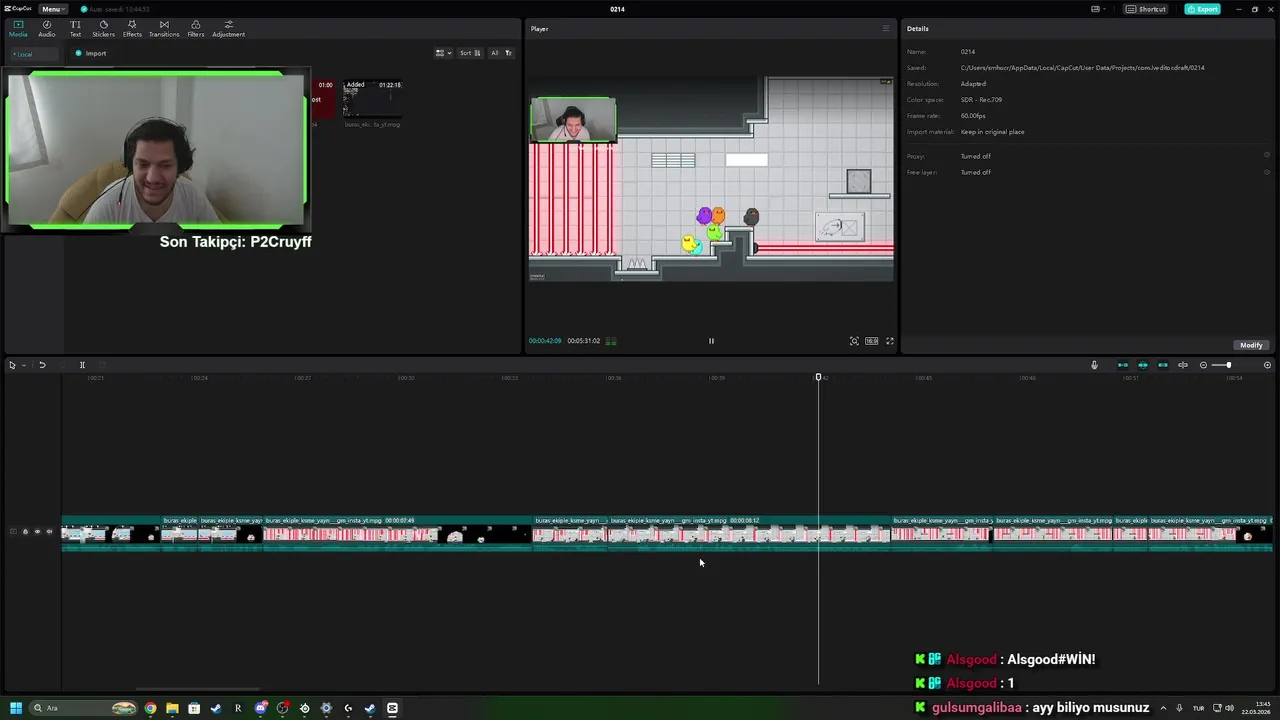Open the media view layout dropdown
1280x720 pixels.
point(444,53)
